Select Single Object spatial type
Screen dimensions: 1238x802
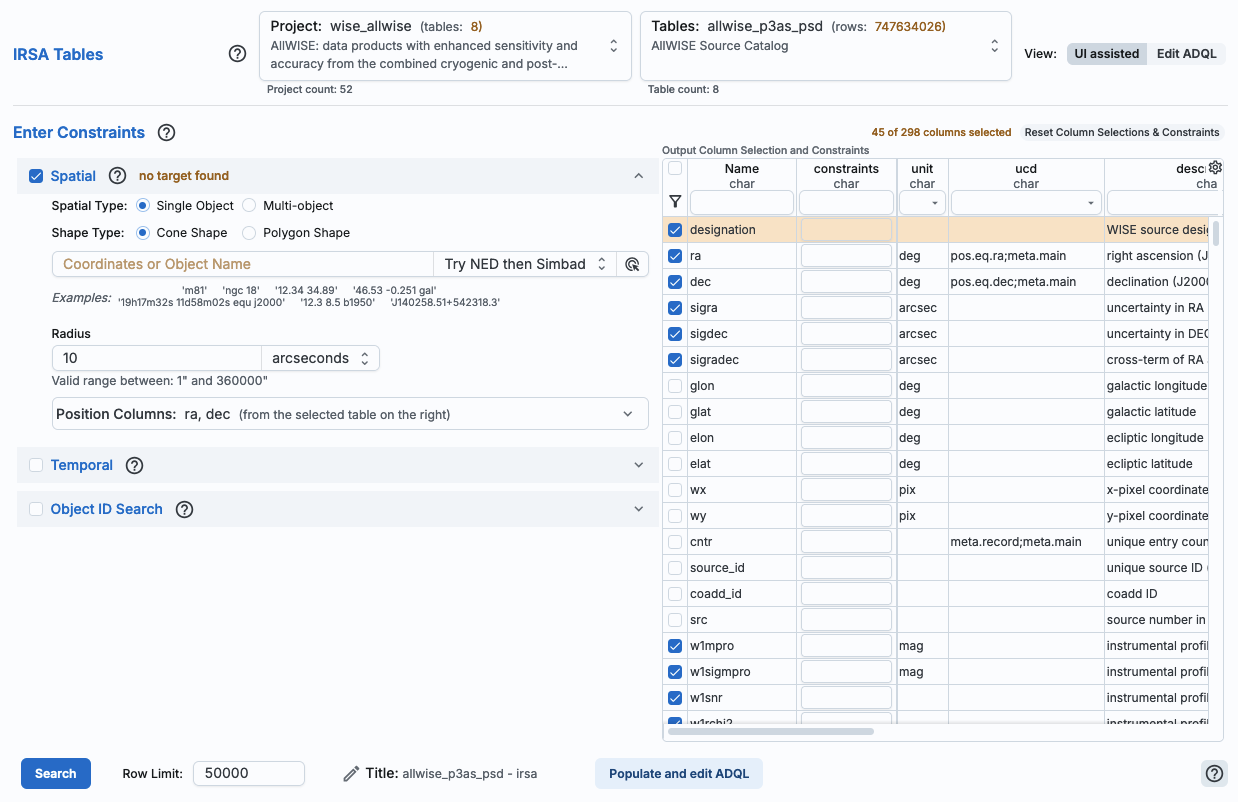click(x=143, y=205)
